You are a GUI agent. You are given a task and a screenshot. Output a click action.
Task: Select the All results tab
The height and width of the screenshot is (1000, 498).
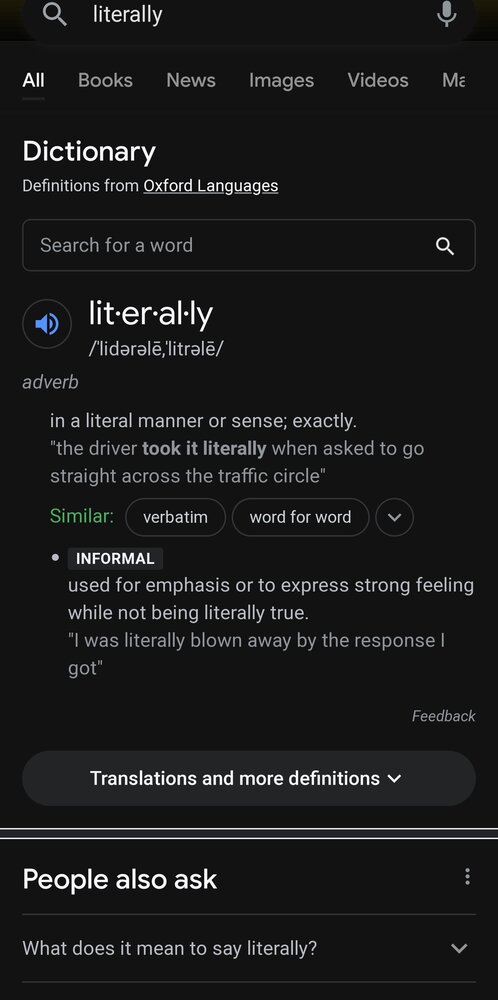coord(33,80)
